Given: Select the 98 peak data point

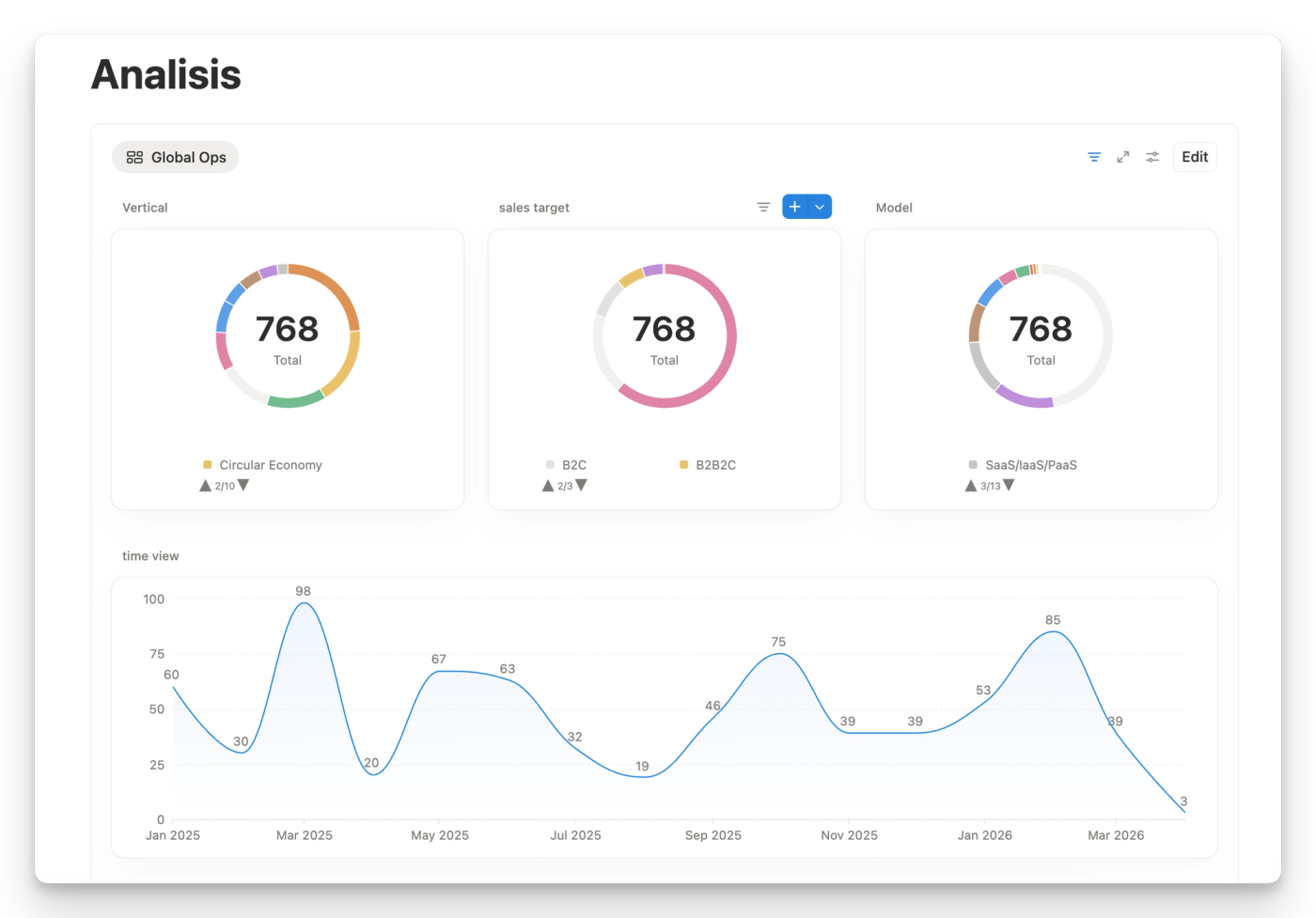Looking at the screenshot, I should [x=303, y=602].
